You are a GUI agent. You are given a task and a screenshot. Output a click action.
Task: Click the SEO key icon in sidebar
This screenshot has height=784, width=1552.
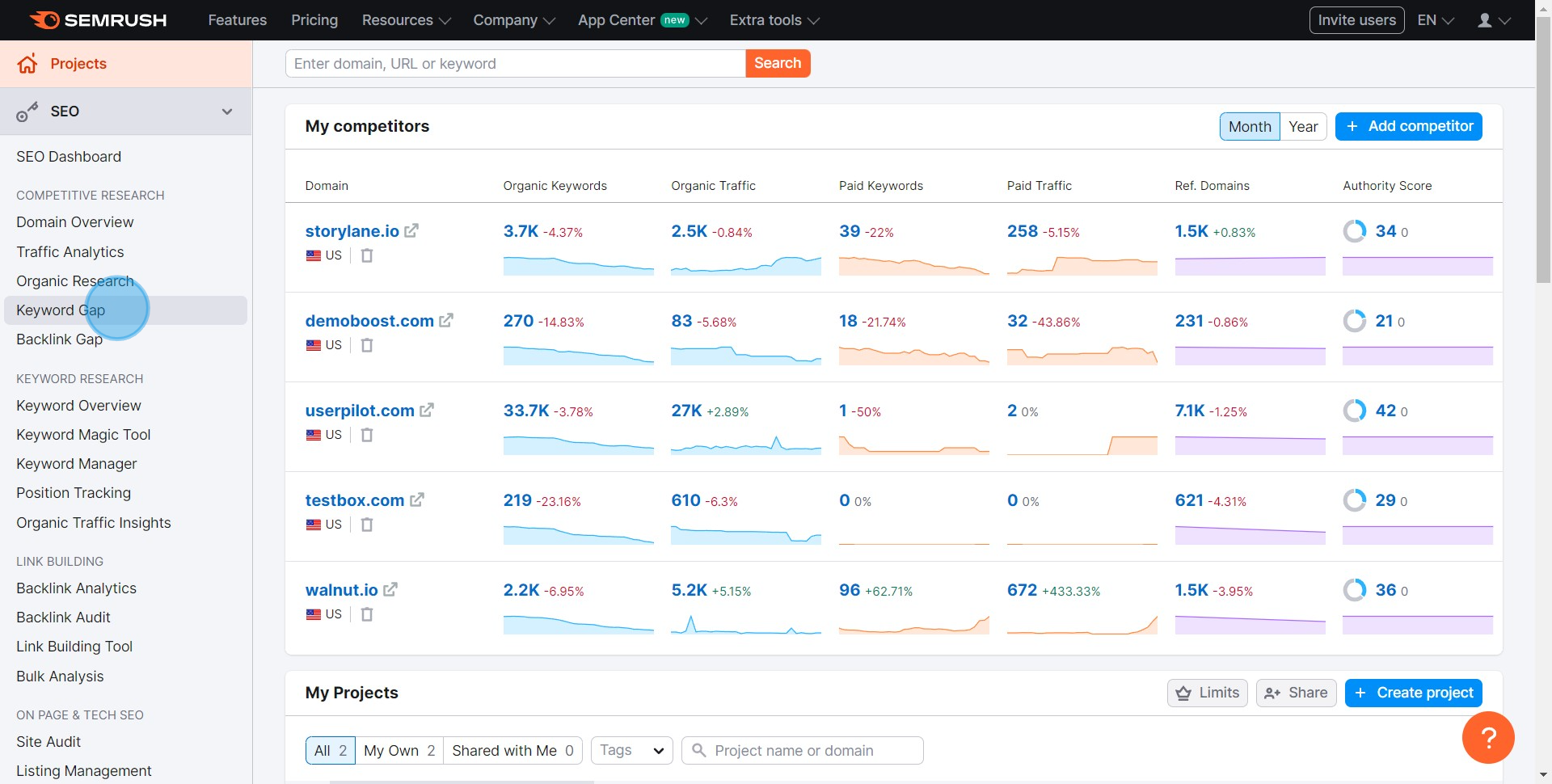(27, 112)
